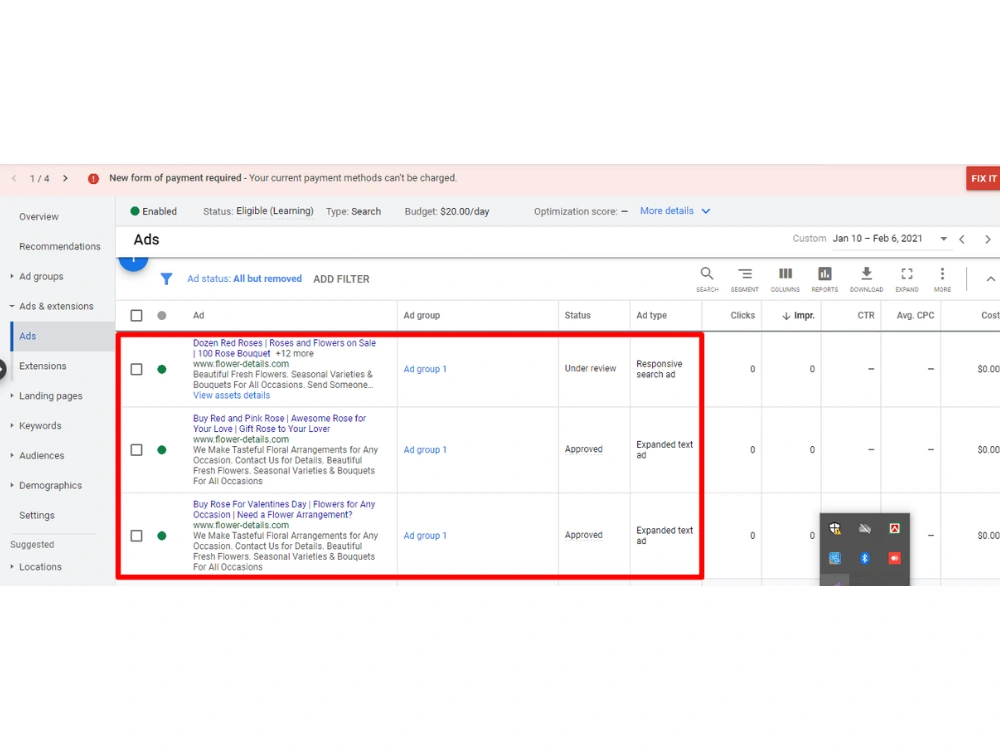Expand More details of optimization score
The width and height of the screenshot is (1000, 750).
pyautogui.click(x=675, y=211)
